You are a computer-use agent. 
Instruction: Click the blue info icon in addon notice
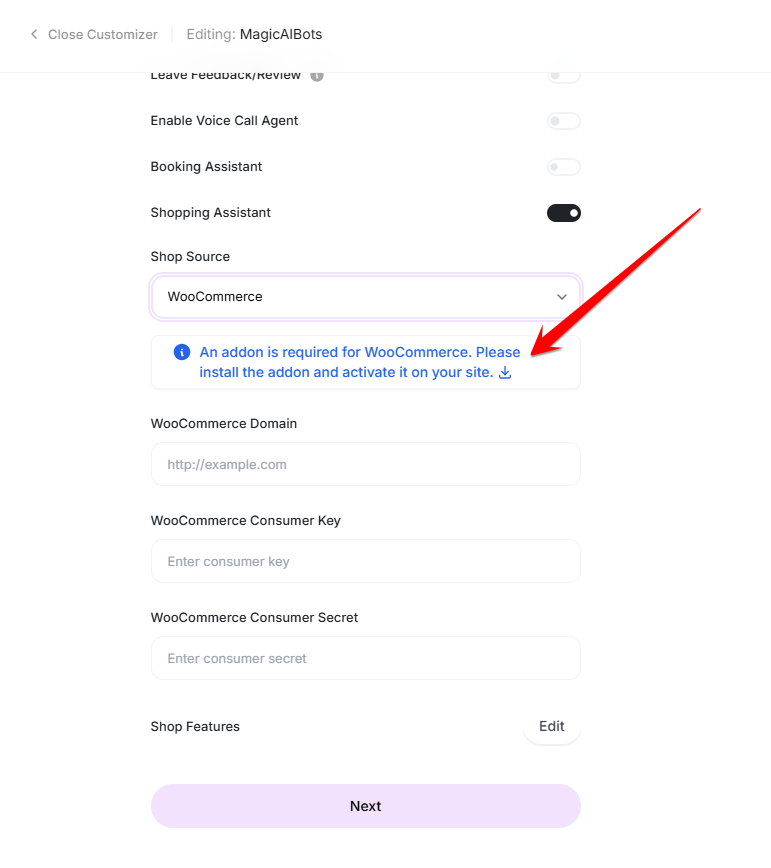tap(181, 352)
